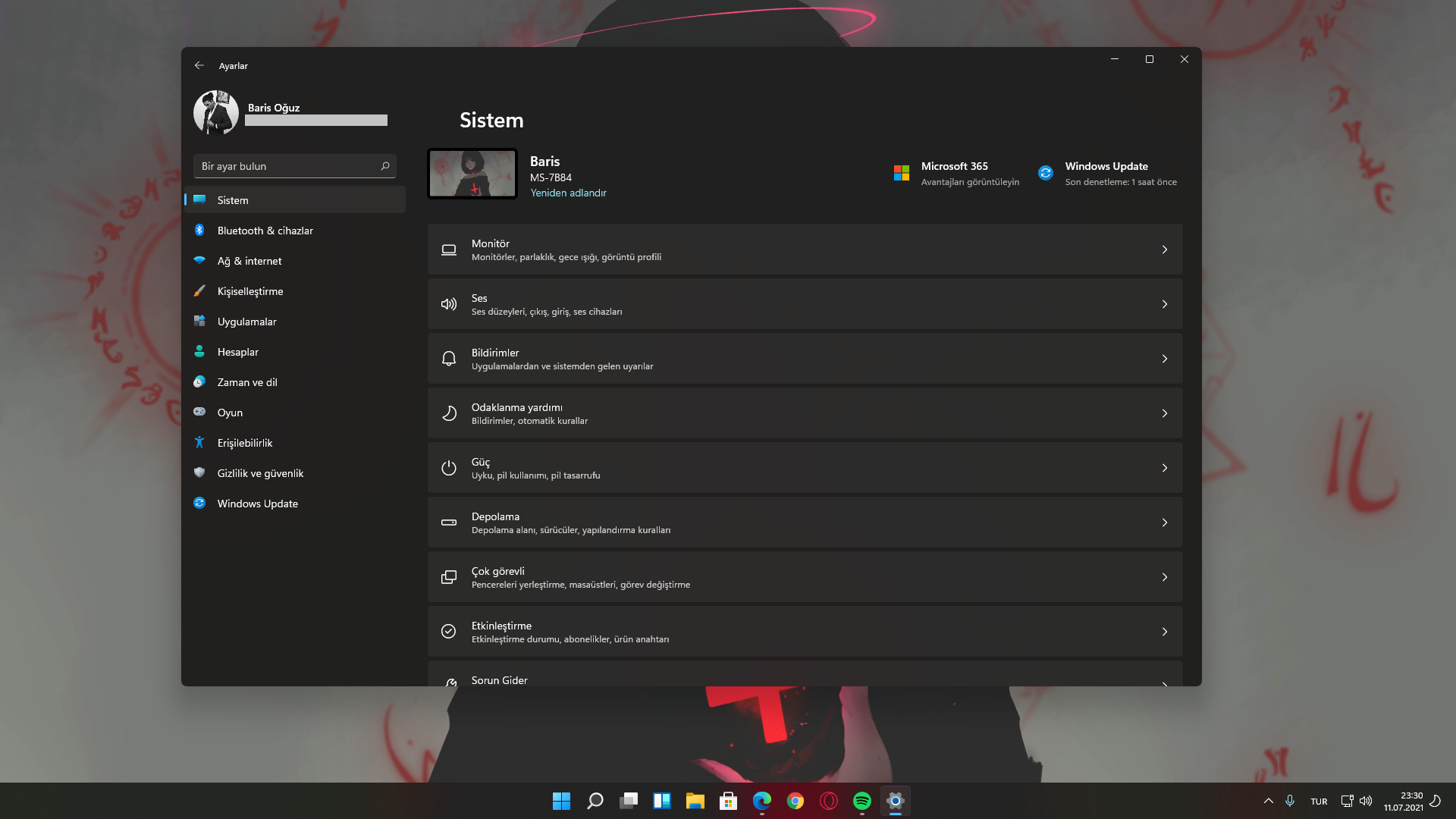Open Bluetooth & cihazlar settings

click(265, 231)
